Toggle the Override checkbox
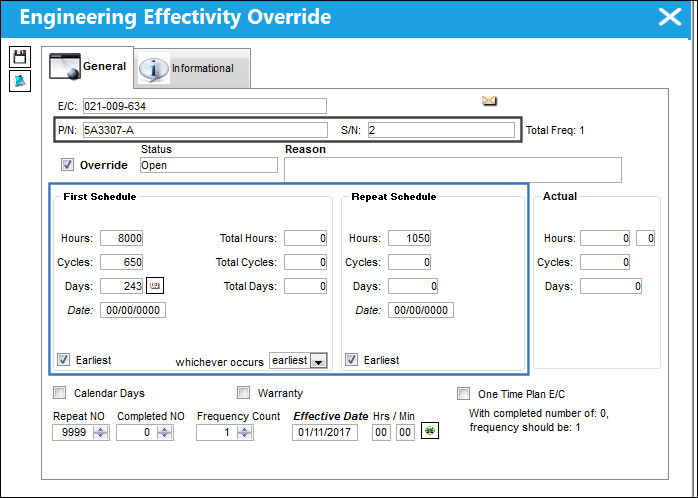Viewport: 698px width, 498px height. pyautogui.click(x=67, y=165)
